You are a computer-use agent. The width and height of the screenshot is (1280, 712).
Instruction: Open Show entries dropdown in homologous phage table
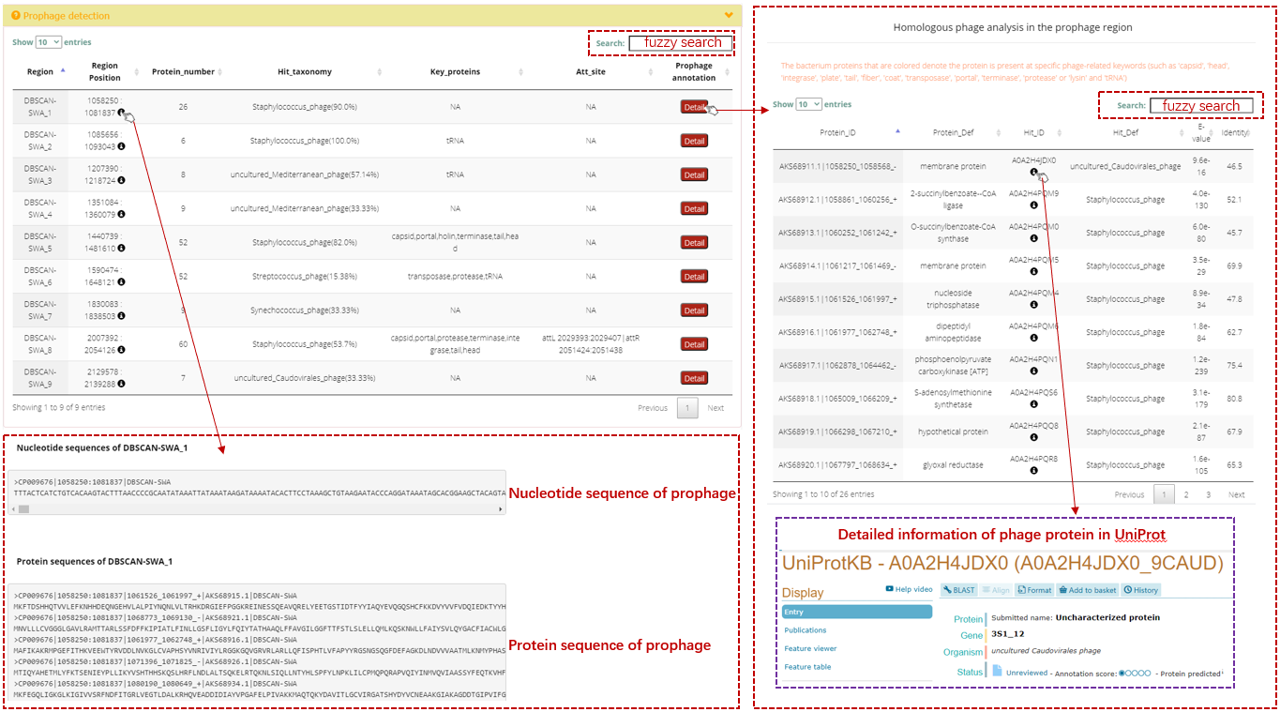click(x=808, y=104)
